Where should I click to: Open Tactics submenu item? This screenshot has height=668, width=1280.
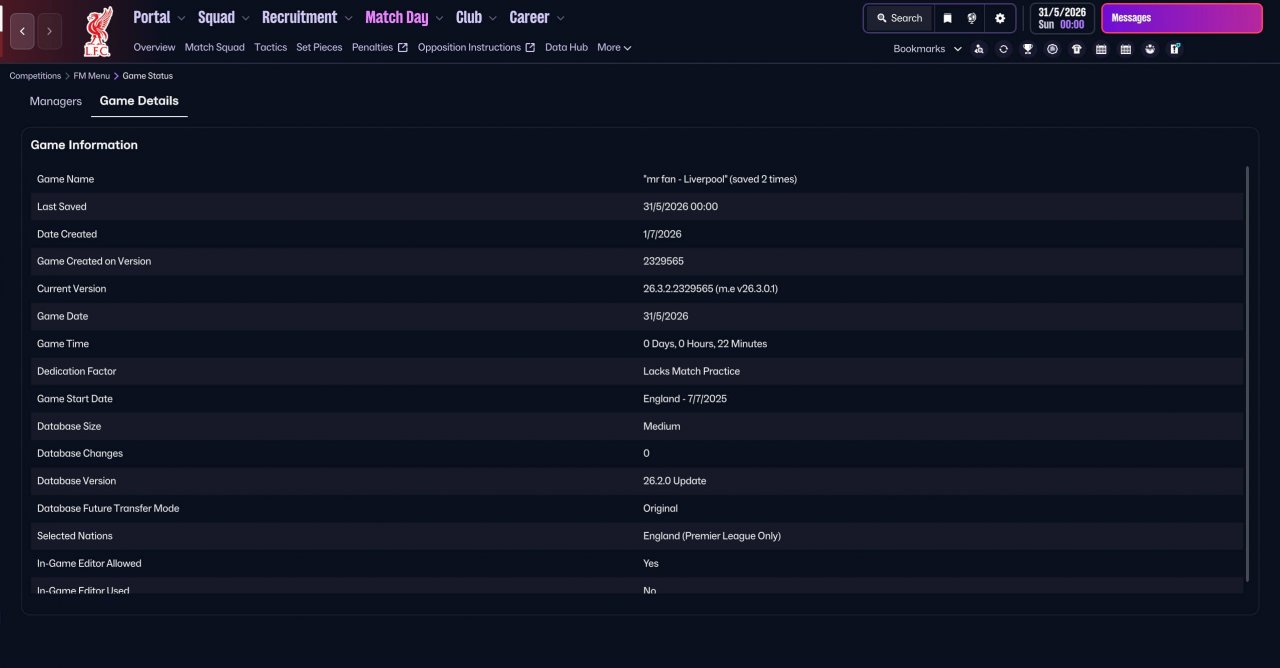[x=270, y=47]
